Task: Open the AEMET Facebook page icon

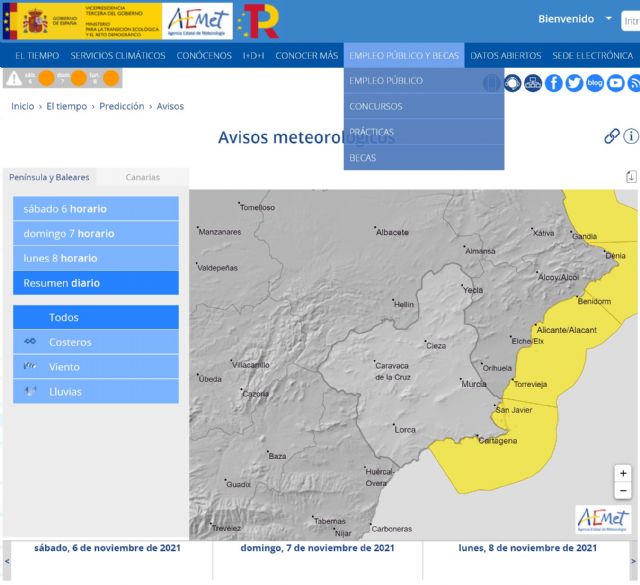Action: click(x=553, y=83)
